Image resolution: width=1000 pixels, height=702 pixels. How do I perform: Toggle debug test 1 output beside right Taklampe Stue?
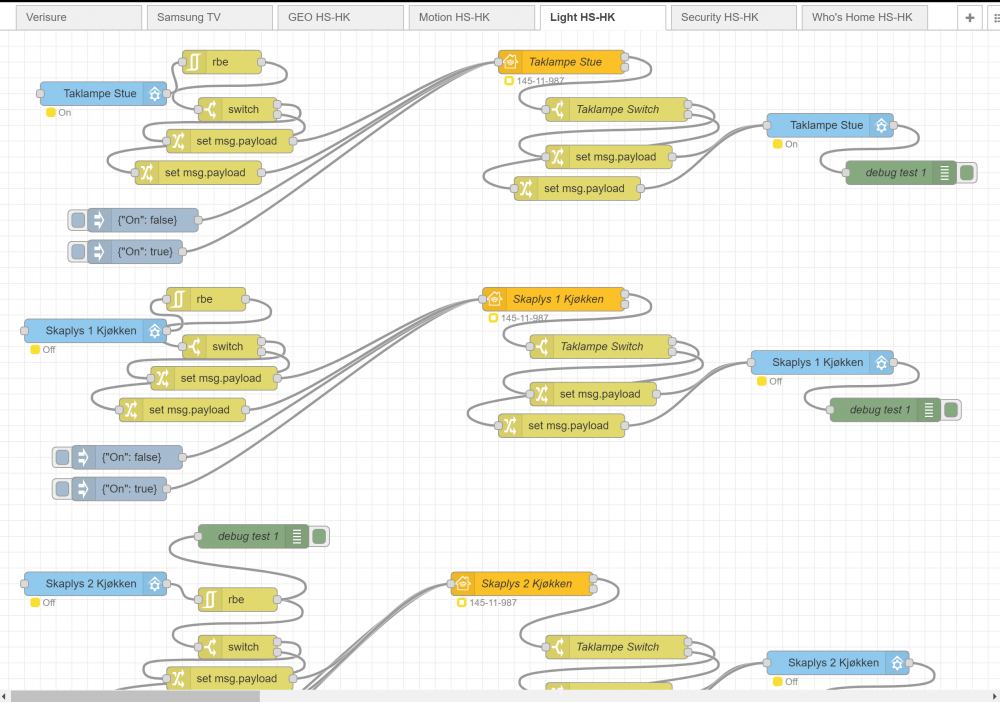tap(967, 173)
